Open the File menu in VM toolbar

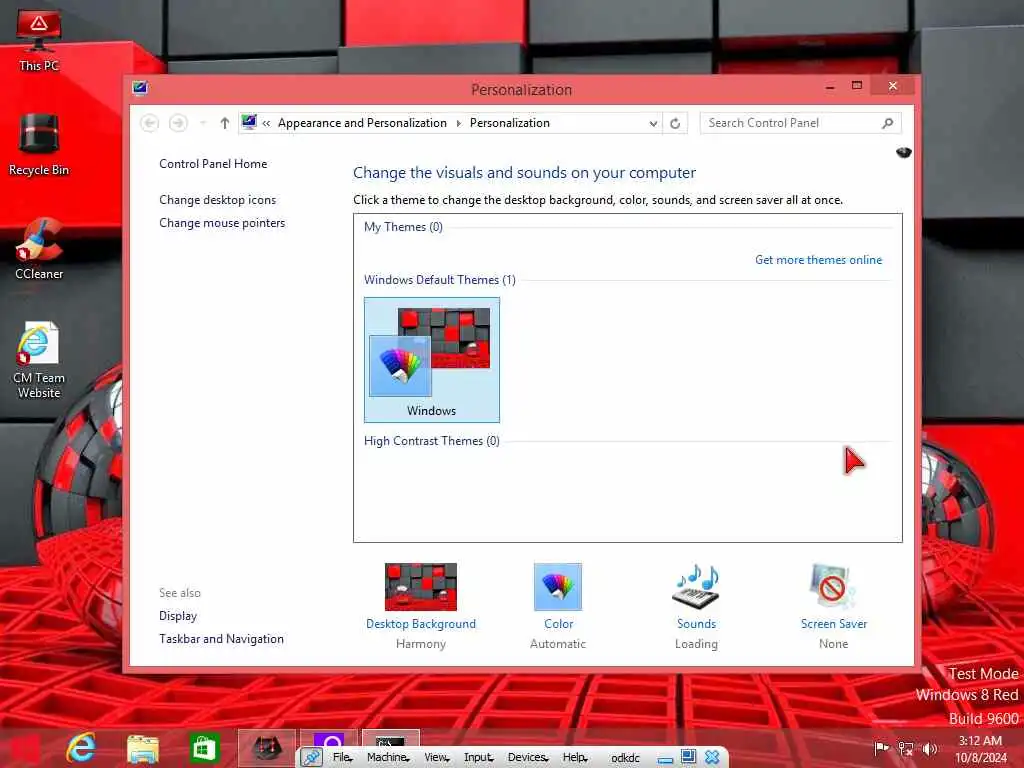[342, 757]
